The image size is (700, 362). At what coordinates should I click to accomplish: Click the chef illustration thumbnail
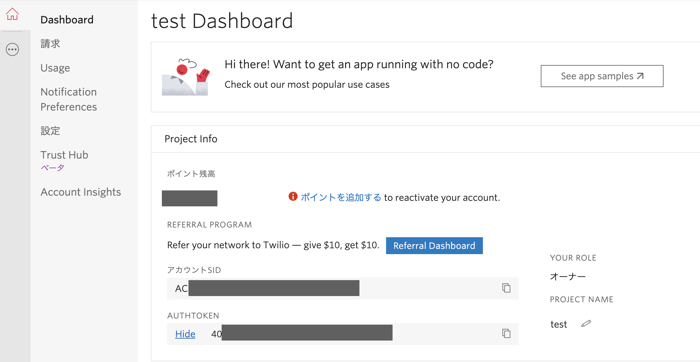tap(186, 77)
